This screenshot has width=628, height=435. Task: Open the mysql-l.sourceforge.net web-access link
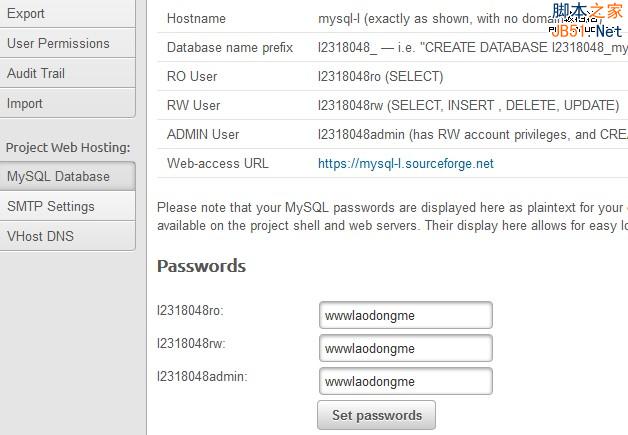coord(405,163)
